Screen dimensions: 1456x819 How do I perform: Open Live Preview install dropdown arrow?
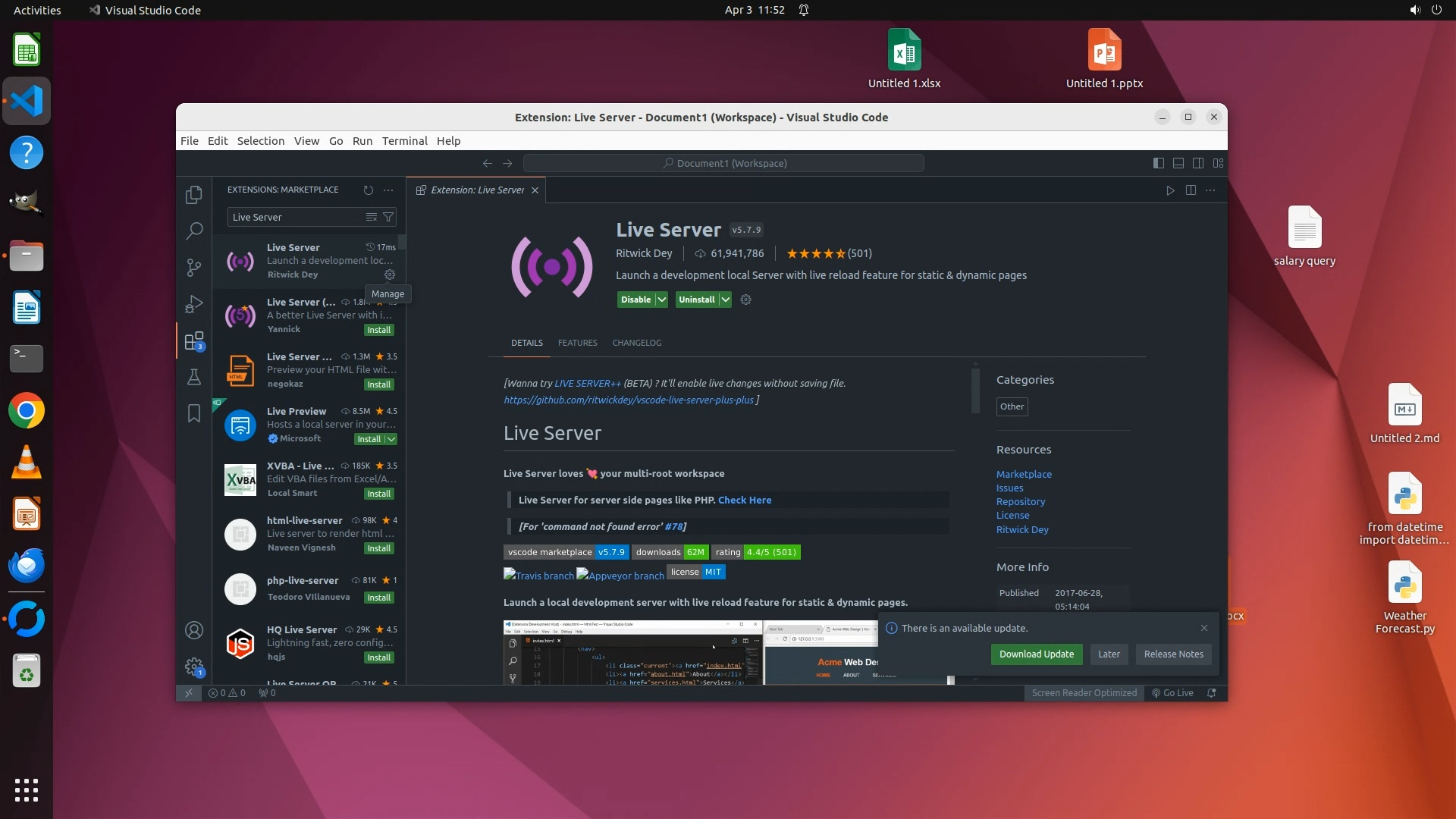pyautogui.click(x=391, y=439)
